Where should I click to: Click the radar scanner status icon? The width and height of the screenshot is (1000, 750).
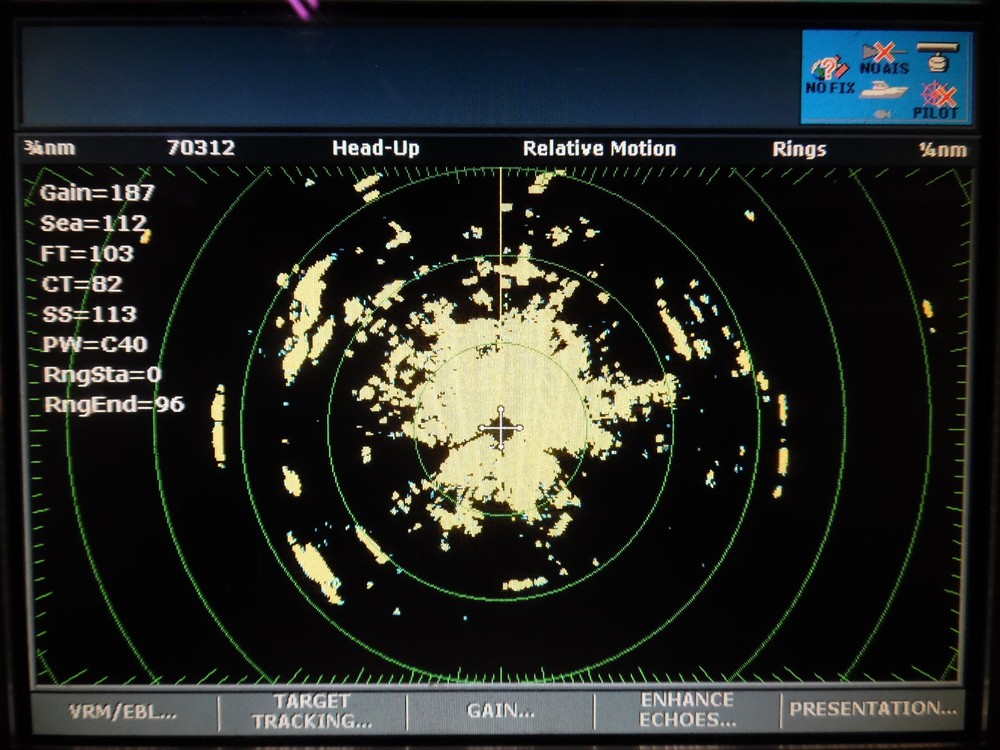coord(937,57)
